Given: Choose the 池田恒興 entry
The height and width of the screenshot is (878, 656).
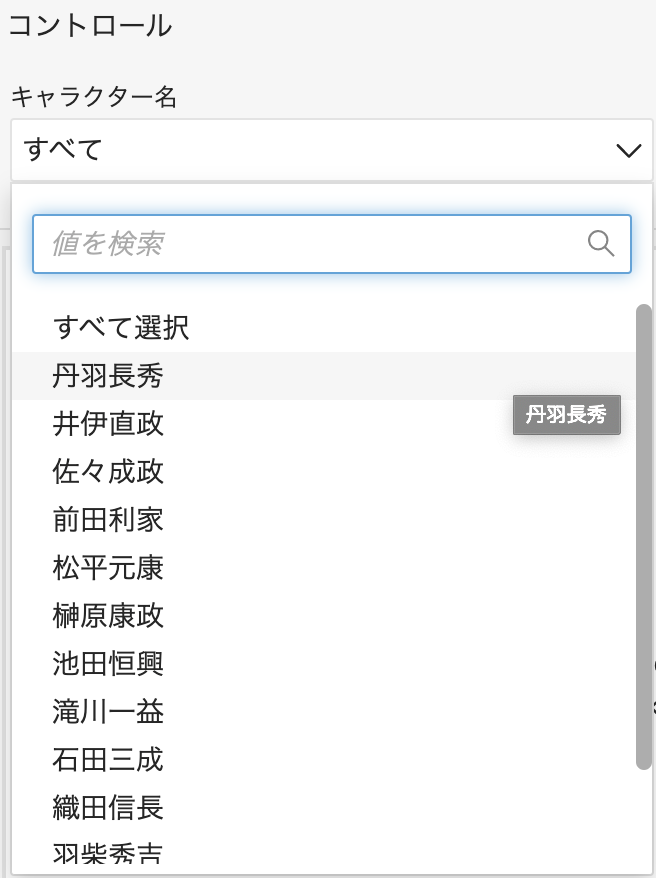Looking at the screenshot, I should 324,664.
